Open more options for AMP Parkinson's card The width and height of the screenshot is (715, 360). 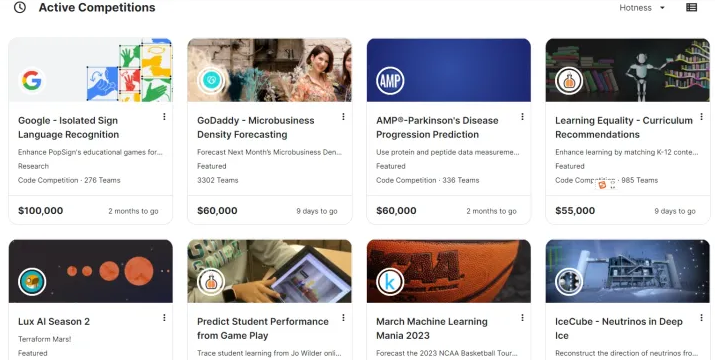coord(522,117)
